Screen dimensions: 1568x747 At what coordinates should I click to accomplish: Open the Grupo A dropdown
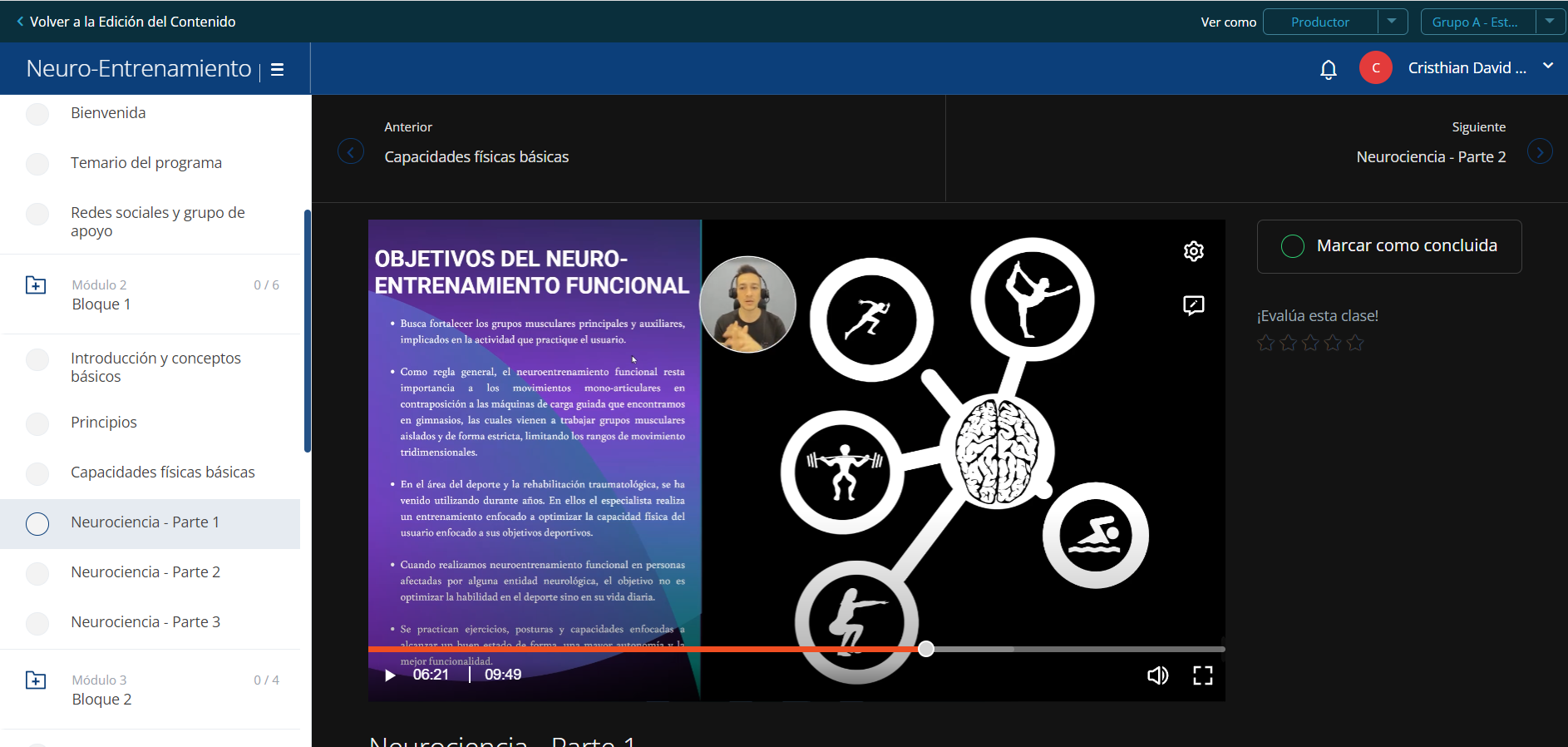1550,22
